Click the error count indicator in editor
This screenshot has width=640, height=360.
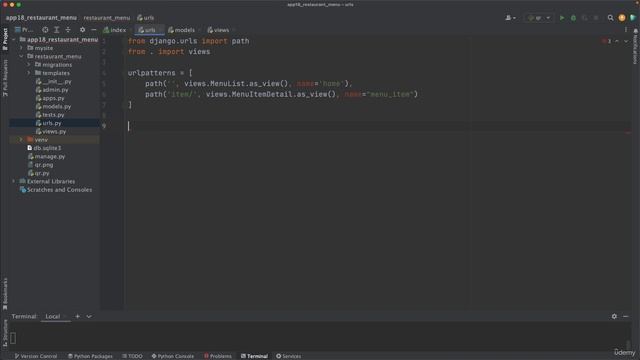click(607, 41)
